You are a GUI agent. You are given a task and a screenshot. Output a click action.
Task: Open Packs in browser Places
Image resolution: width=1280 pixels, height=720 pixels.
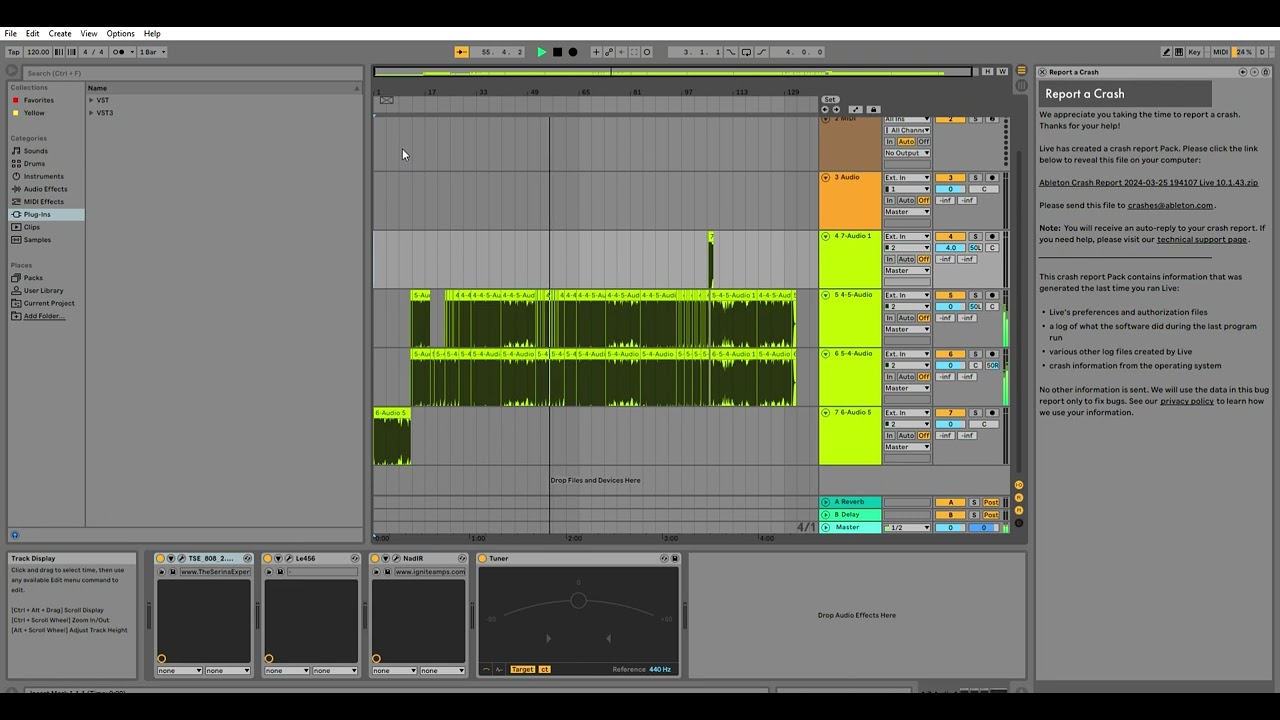click(33, 278)
